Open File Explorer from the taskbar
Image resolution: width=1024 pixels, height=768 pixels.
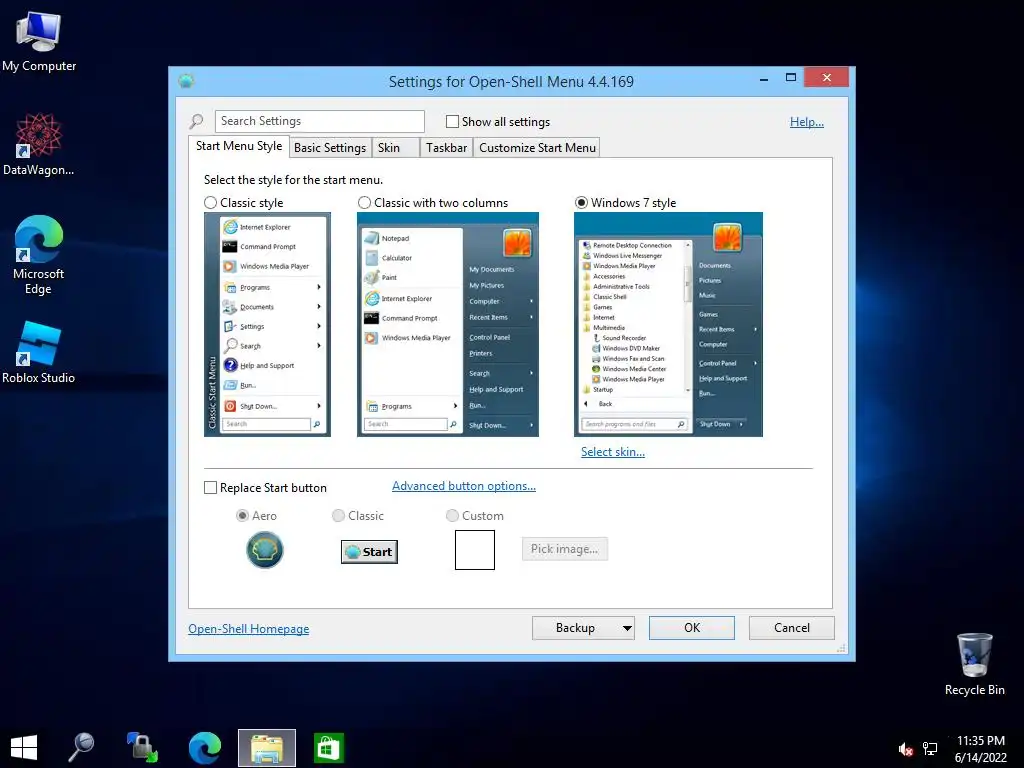pos(266,748)
